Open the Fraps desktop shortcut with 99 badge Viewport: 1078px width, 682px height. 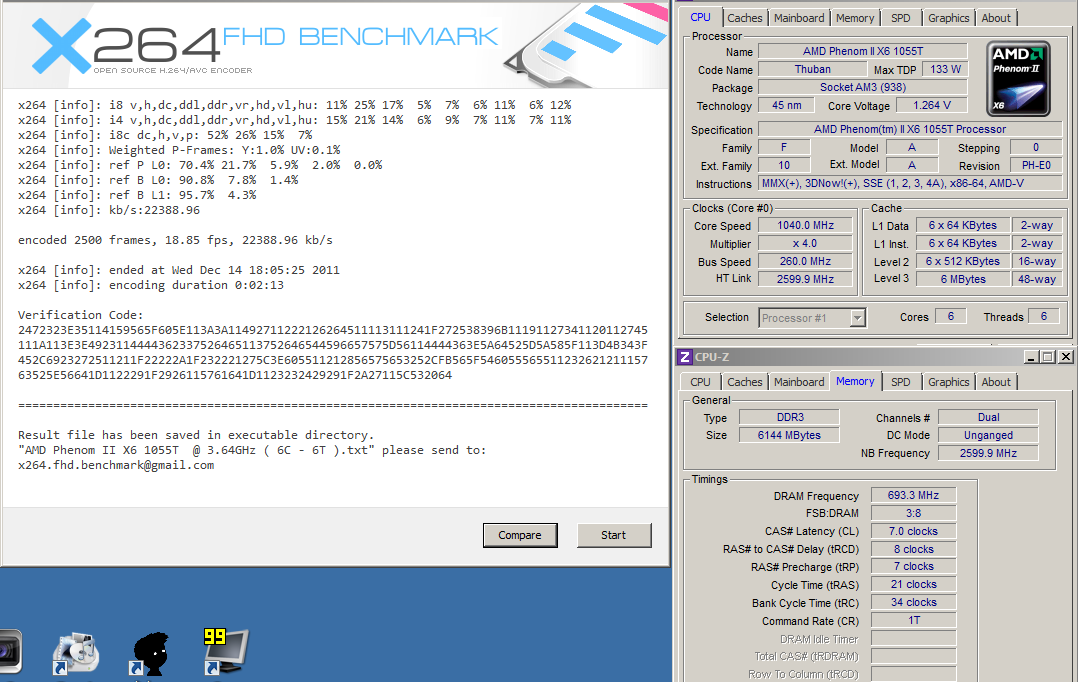click(226, 650)
